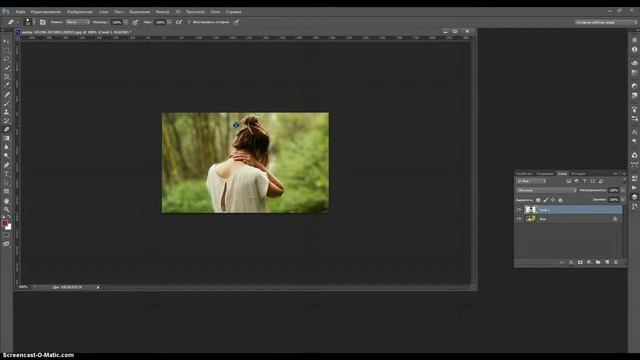640x360 pixels.
Task: Lock layer position in Layers panel
Action: tap(553, 200)
